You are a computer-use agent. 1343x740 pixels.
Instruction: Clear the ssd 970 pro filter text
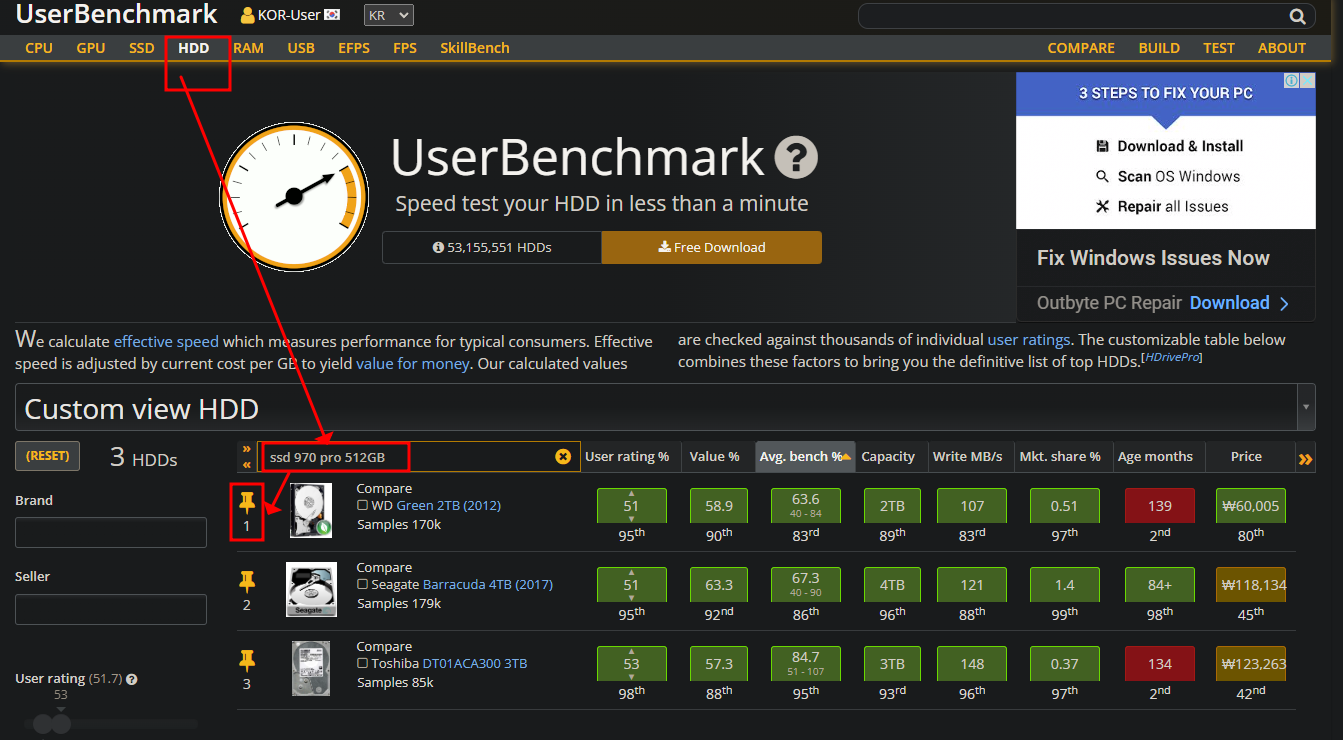(563, 457)
